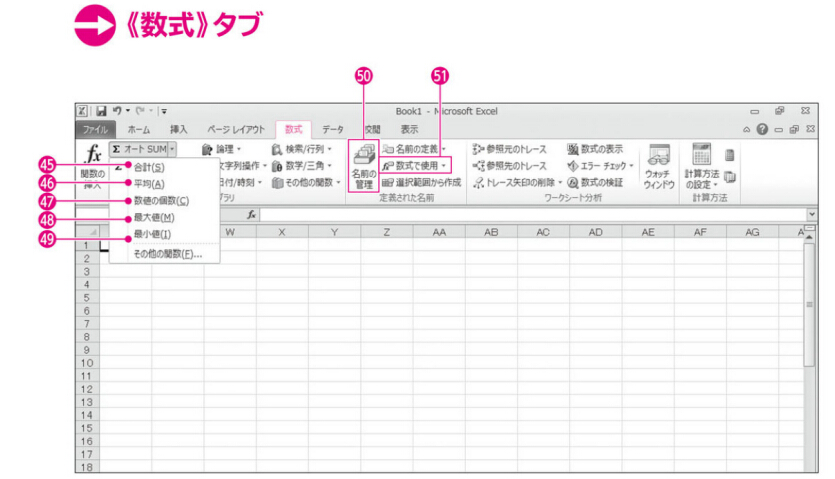Screen dimensions: 835x479
Task: Click the Excel application icon in title bar
Action: pyautogui.click(x=83, y=111)
